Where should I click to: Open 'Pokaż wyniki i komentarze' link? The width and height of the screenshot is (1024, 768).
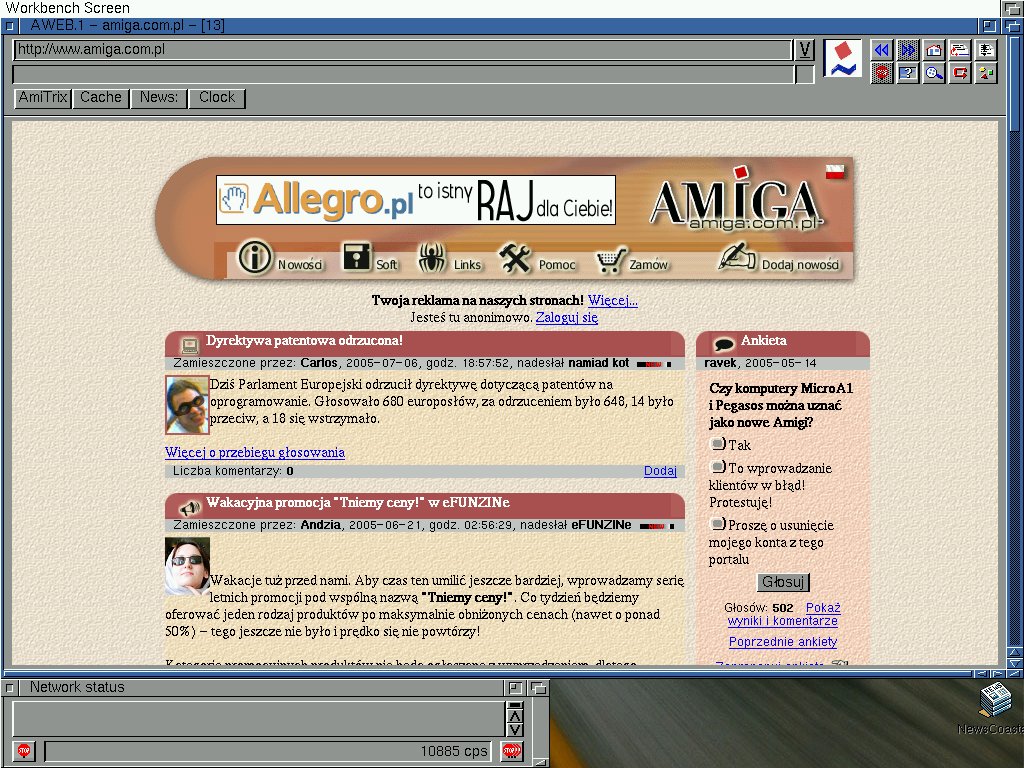tap(783, 614)
